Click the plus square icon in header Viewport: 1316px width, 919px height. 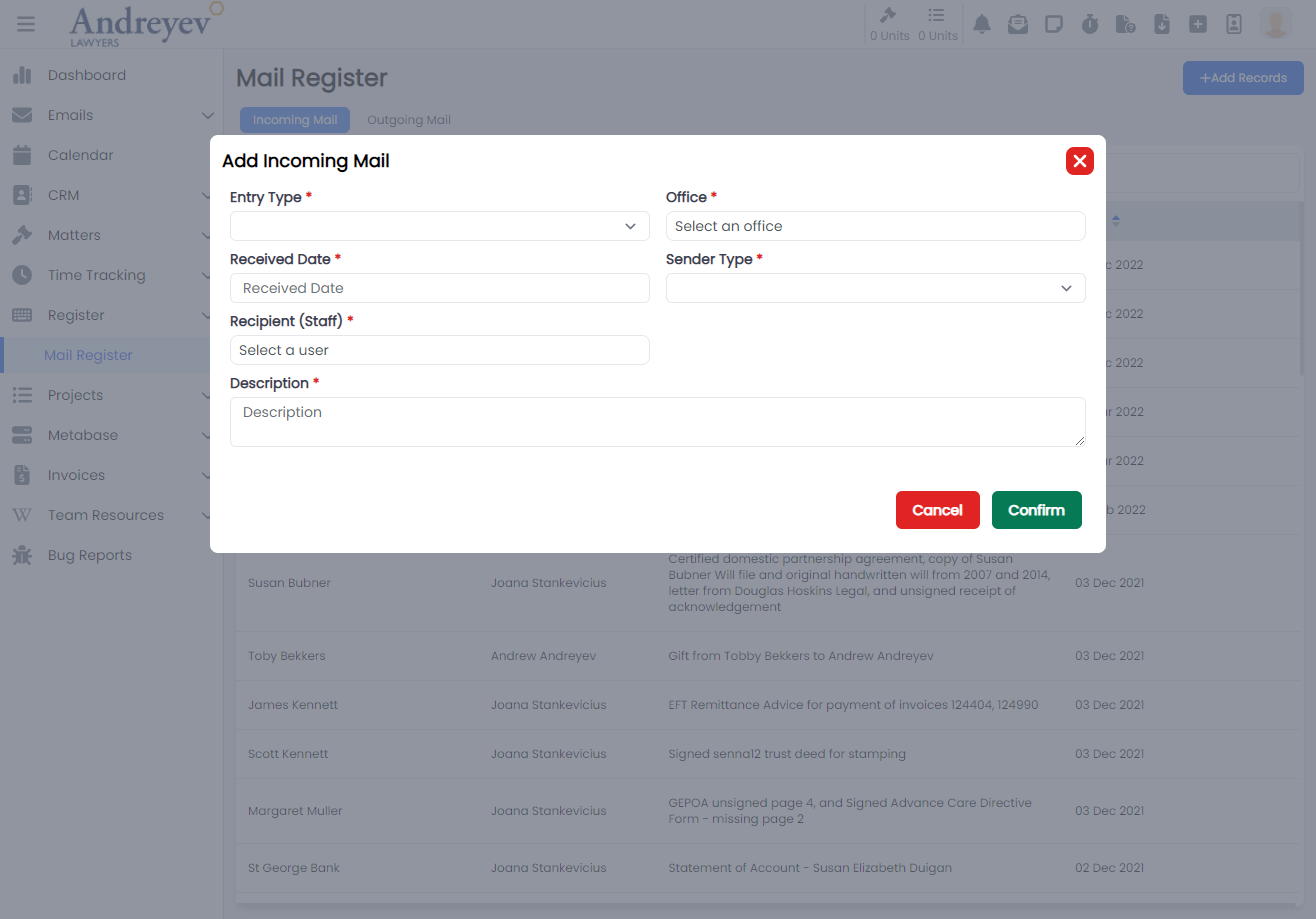coord(1198,24)
